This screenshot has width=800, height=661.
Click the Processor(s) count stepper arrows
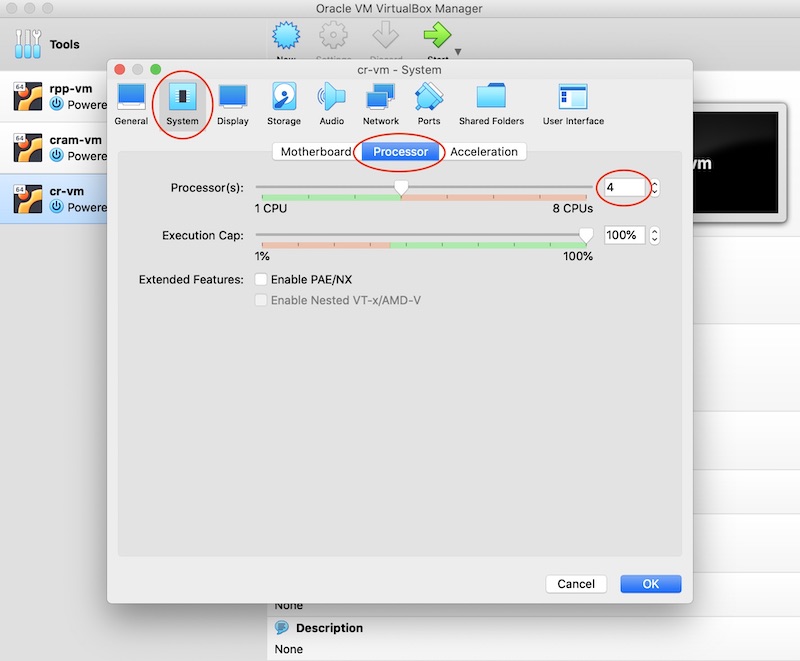click(655, 187)
